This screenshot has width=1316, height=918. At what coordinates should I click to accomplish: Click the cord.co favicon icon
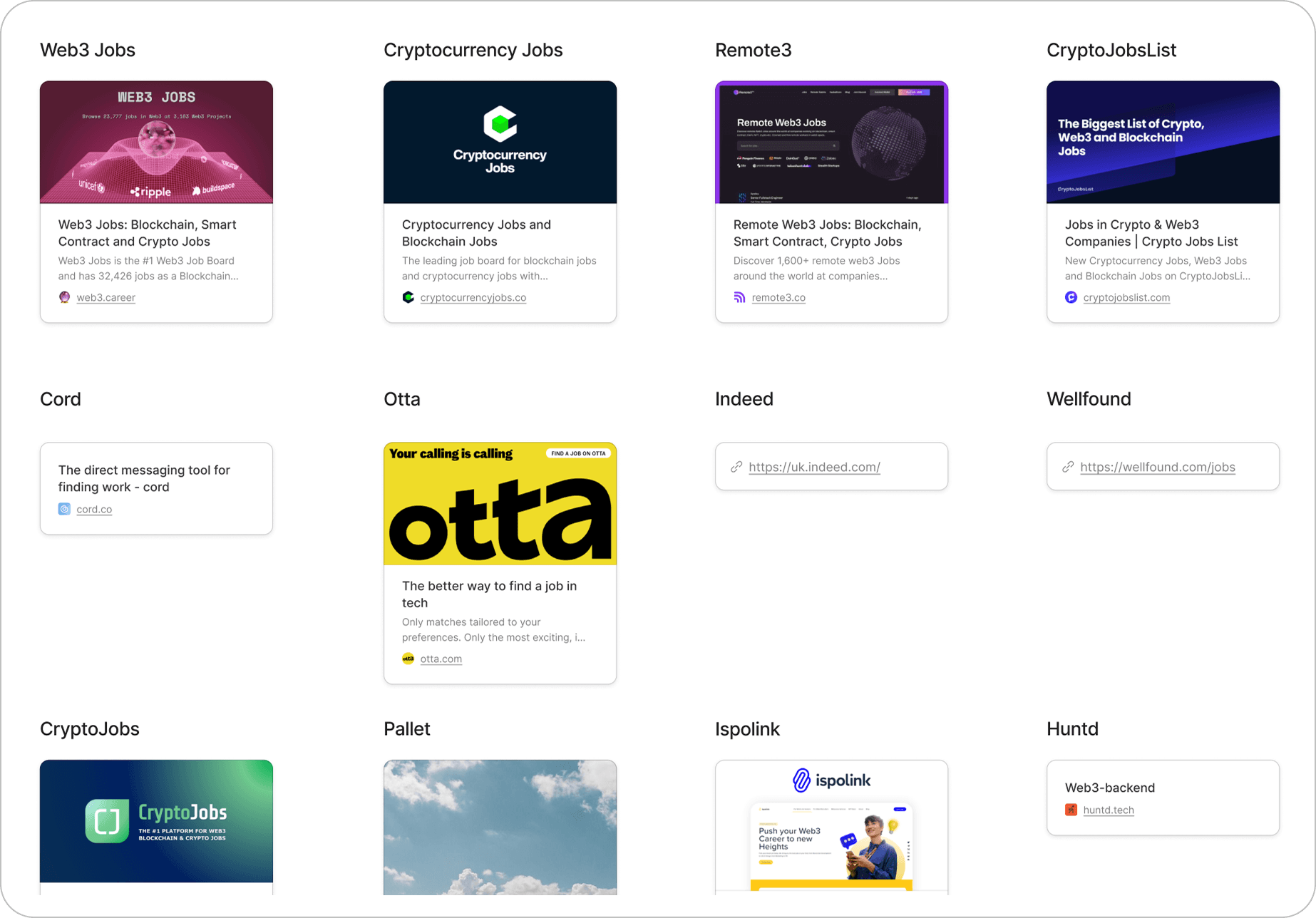(x=64, y=509)
